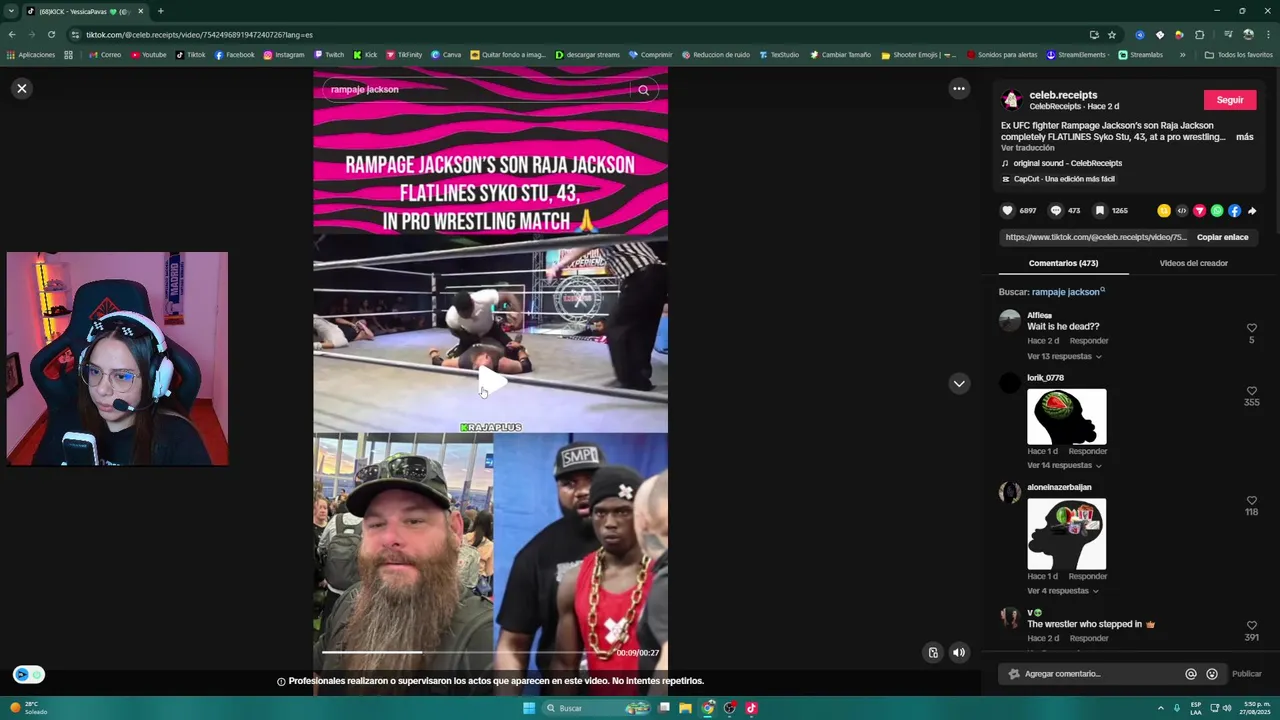1280x720 pixels.
Task: Reload the page
Action: click(x=51, y=34)
